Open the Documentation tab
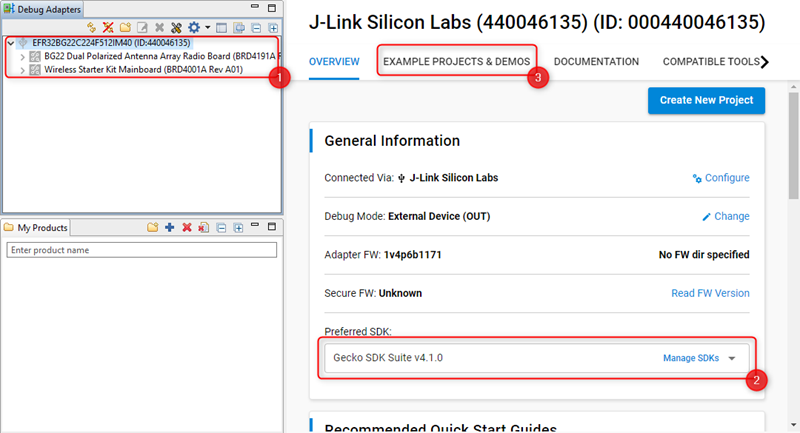Screen dimensions: 800x433 click(596, 62)
